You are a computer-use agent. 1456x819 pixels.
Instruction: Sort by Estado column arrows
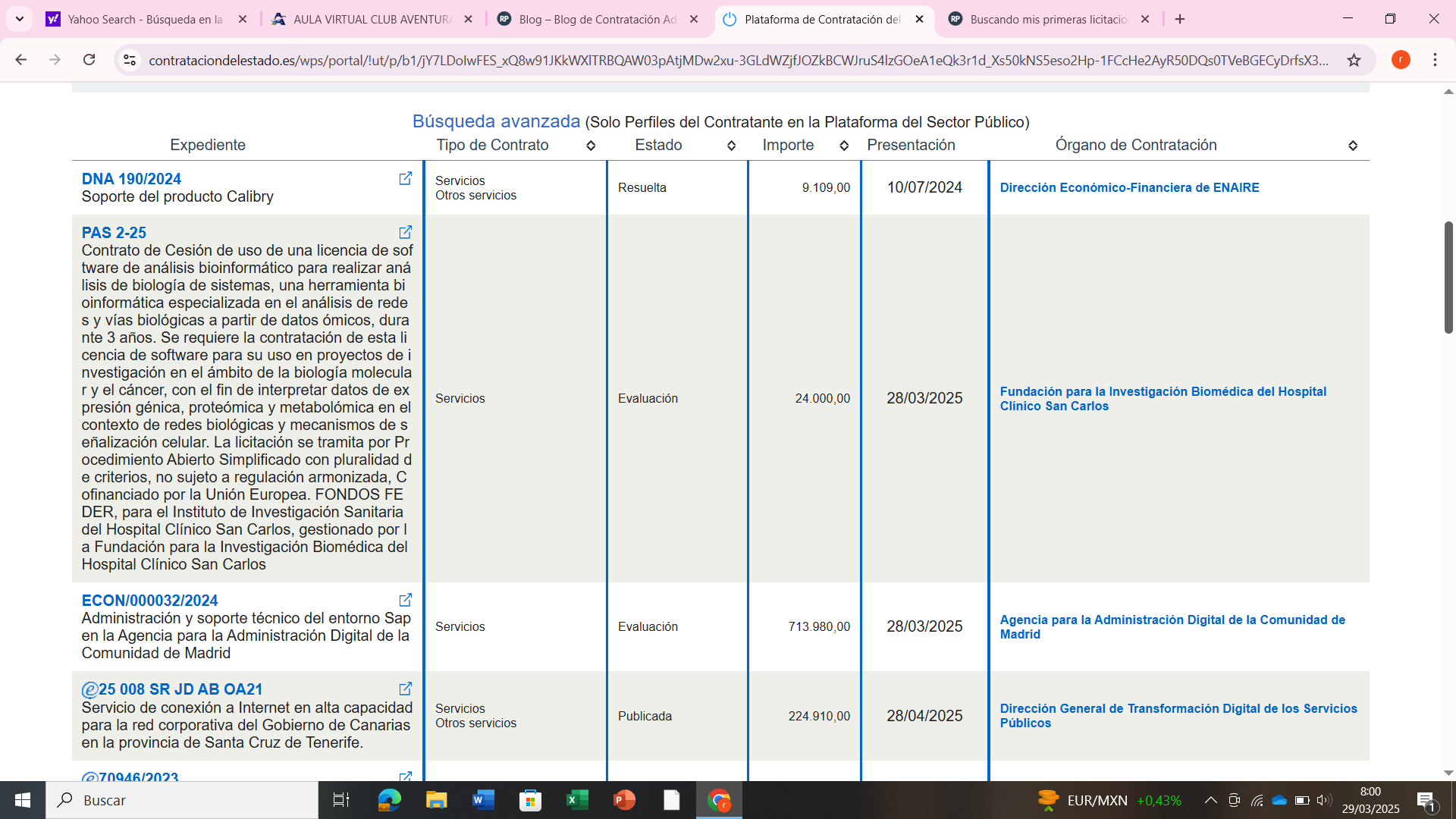tap(731, 146)
